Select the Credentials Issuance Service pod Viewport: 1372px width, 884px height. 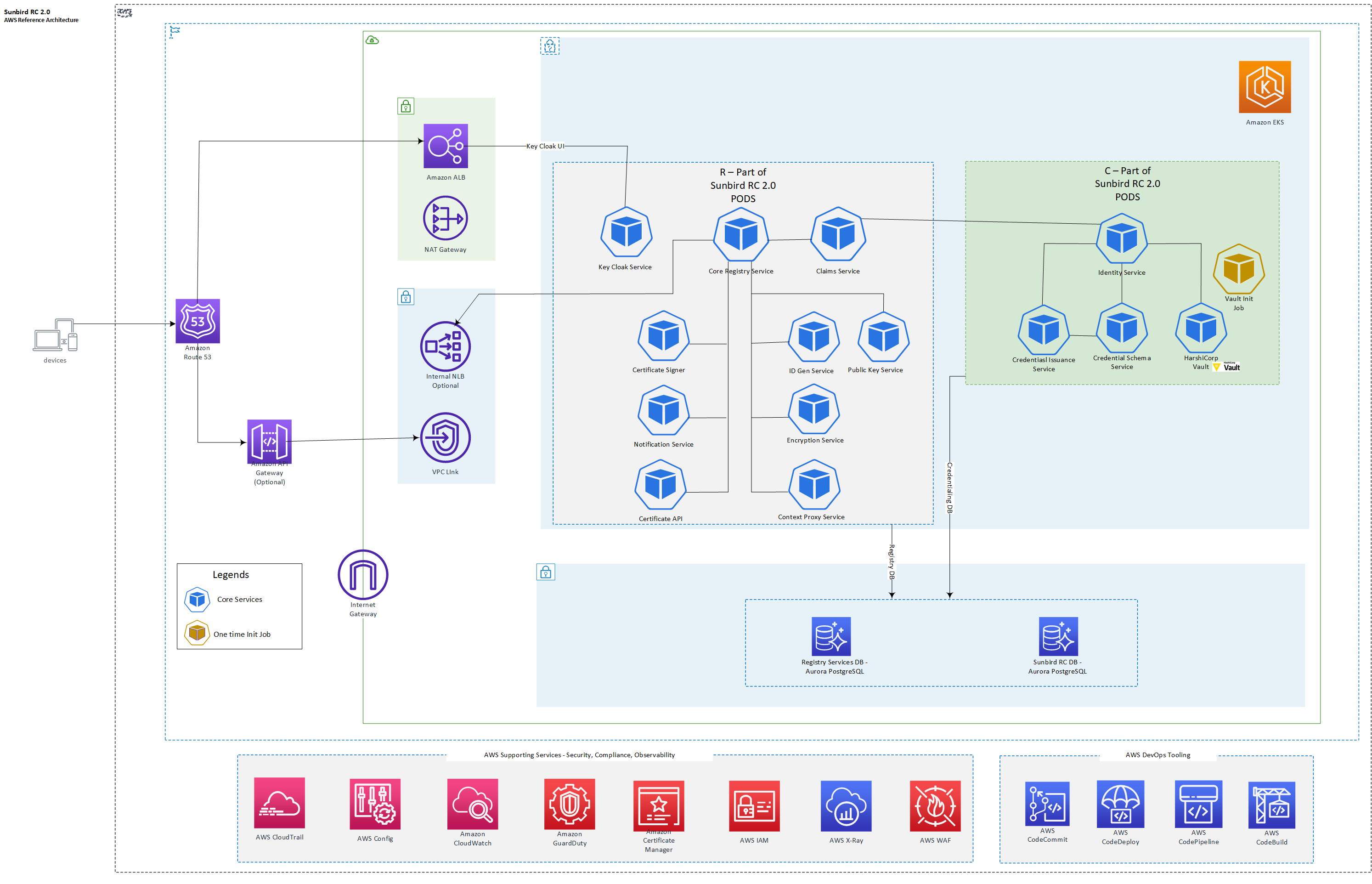point(1043,331)
